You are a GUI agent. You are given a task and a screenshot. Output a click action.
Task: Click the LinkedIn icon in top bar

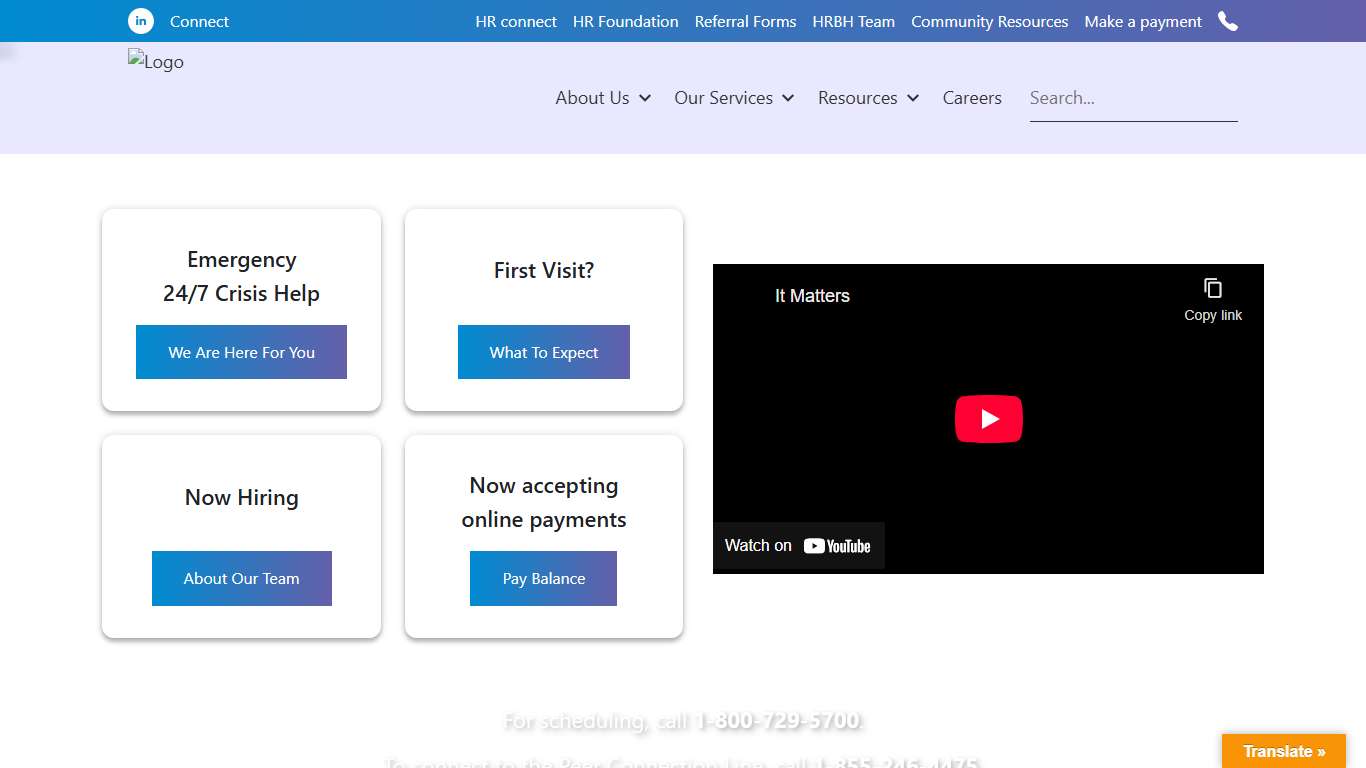point(141,21)
